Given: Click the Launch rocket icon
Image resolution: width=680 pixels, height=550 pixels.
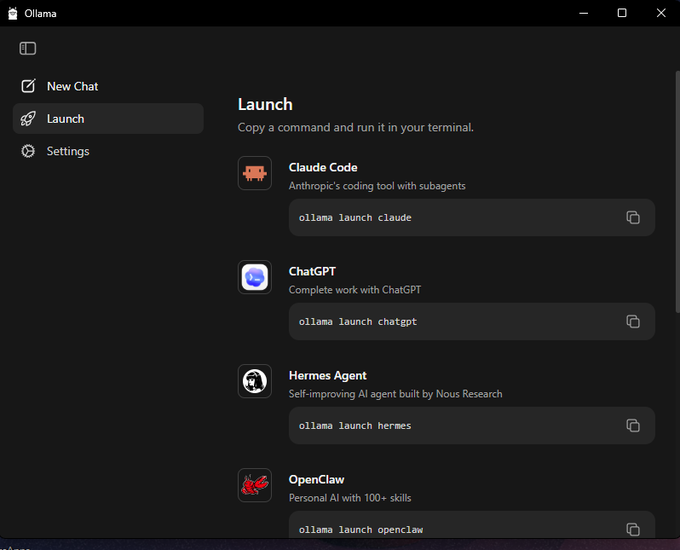Looking at the screenshot, I should coord(28,118).
